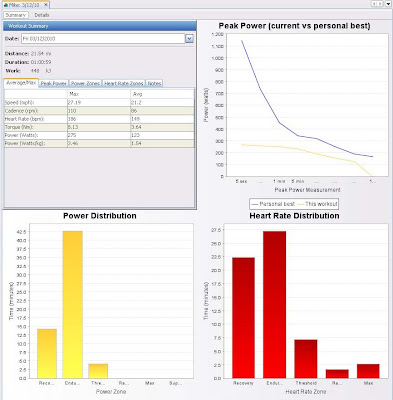Open the Notes tab
This screenshot has width=393, height=400.
154,83
